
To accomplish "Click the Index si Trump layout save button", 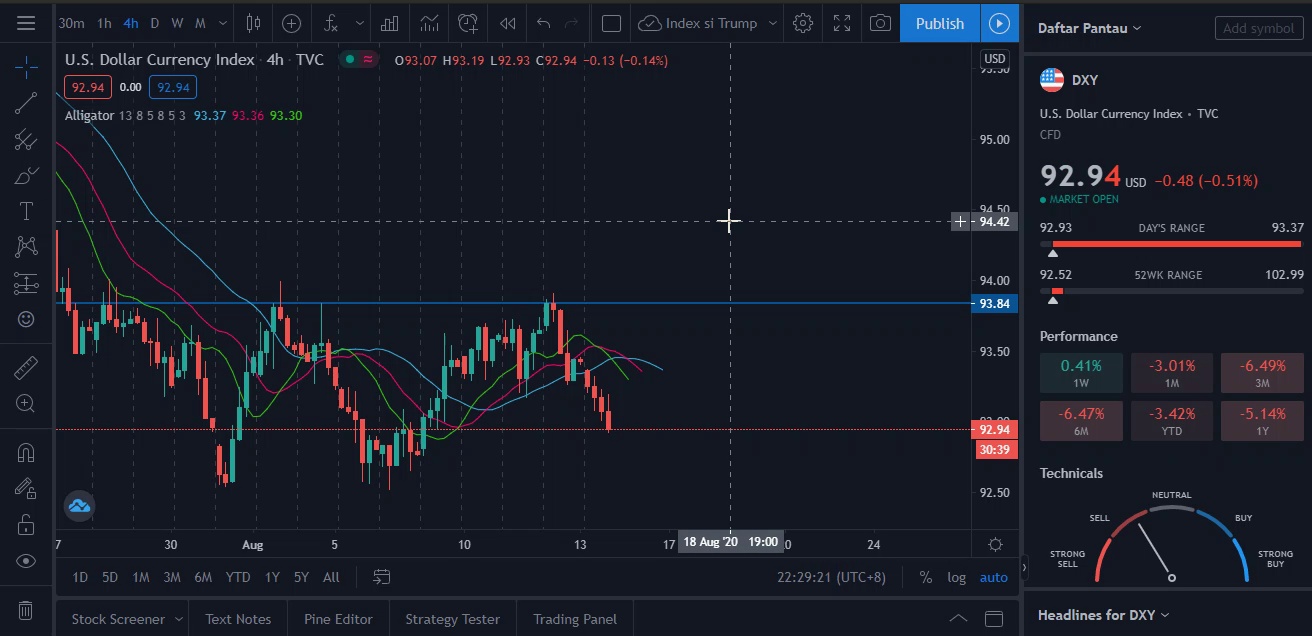I will 699,23.
